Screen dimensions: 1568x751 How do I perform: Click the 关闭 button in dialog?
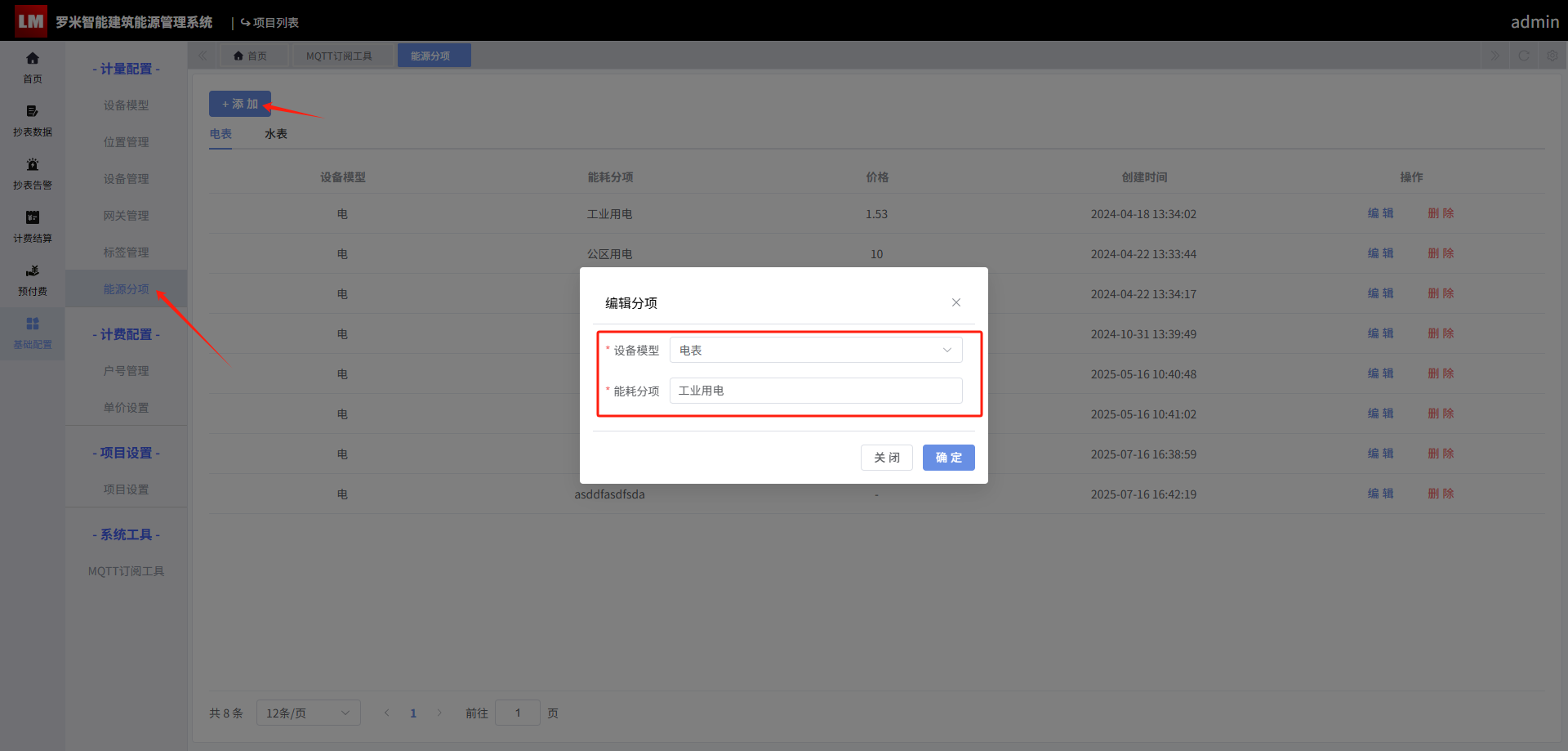[x=887, y=458]
